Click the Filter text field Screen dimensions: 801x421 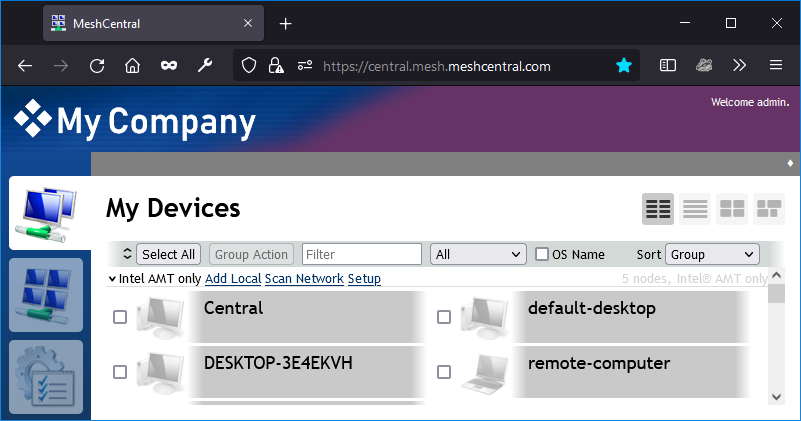coord(362,254)
